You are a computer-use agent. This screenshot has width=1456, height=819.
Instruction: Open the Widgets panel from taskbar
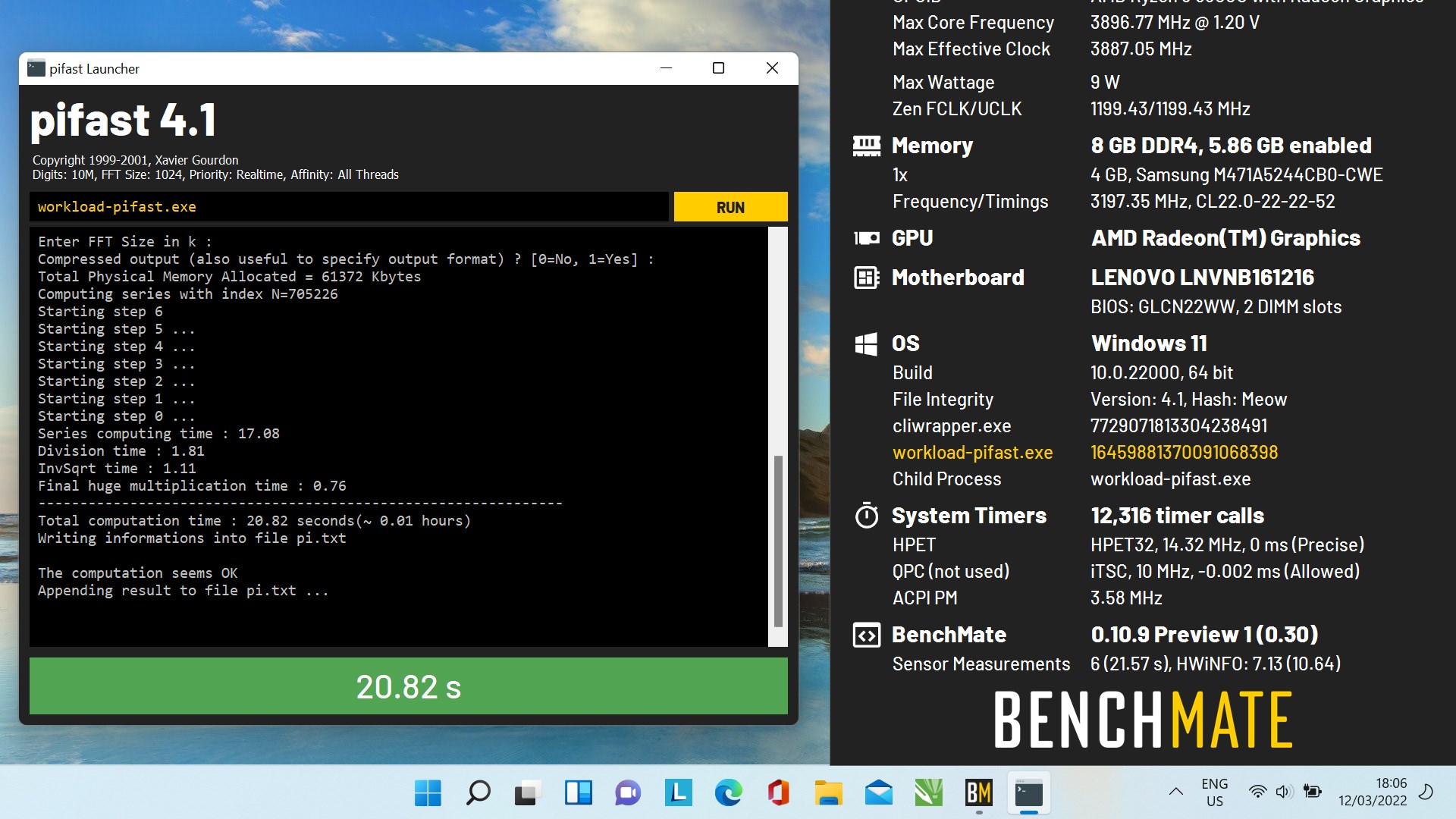point(578,793)
